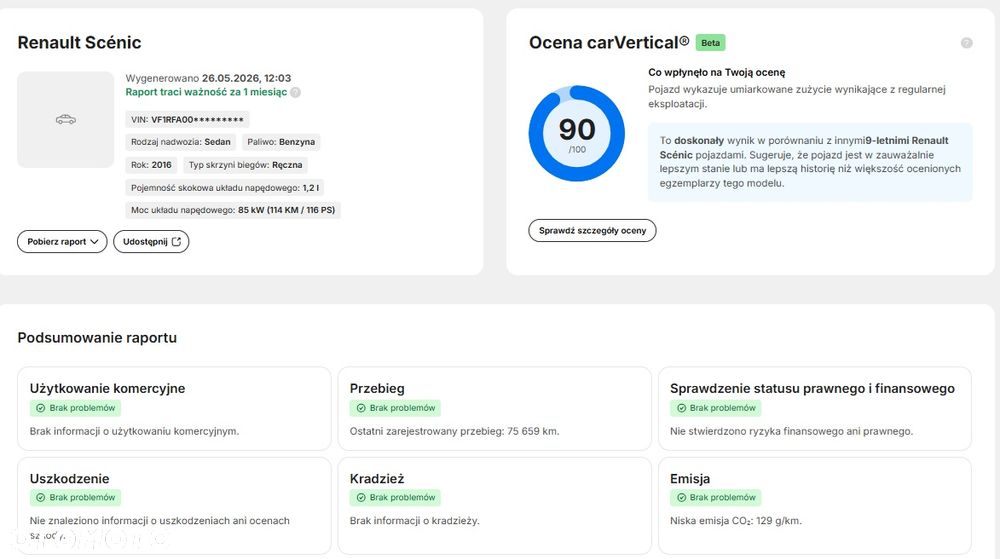Viewport: 1000px width, 559px height.
Task: Click the Rodzaj nadwozia: Sedan tag
Action: (x=180, y=142)
